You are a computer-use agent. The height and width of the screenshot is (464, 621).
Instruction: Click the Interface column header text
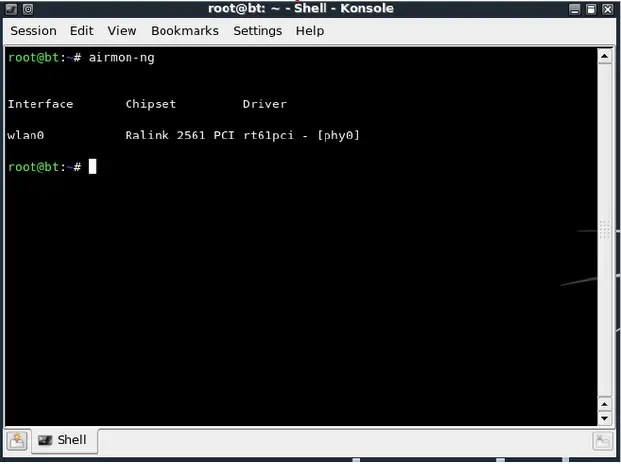(40, 104)
